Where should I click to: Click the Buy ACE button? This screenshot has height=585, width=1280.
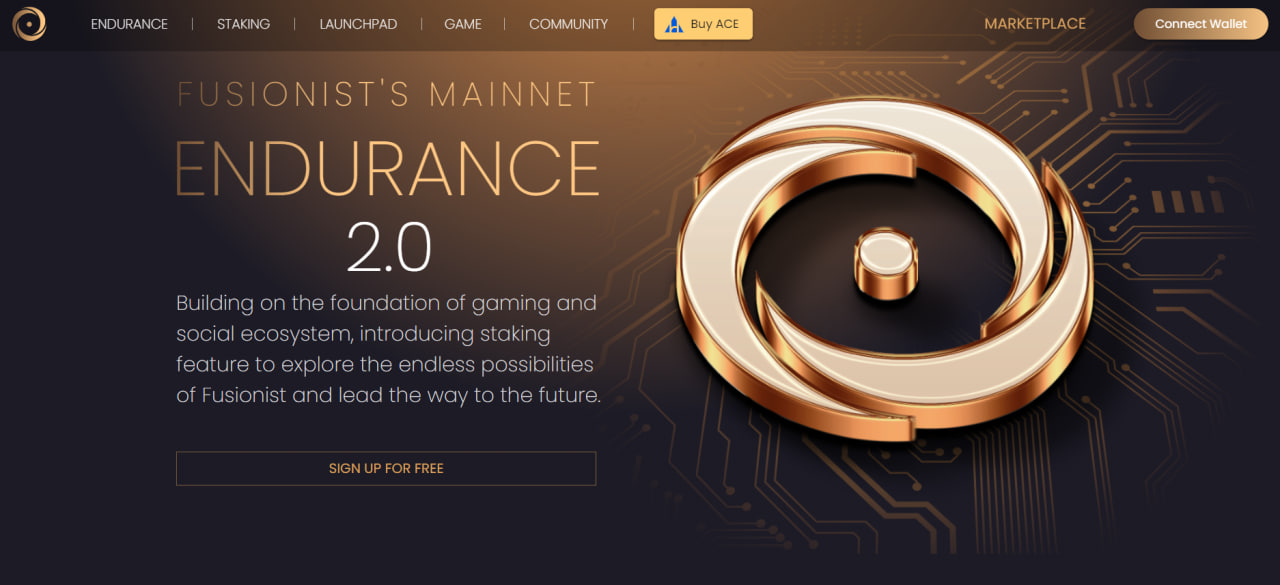pyautogui.click(x=703, y=24)
